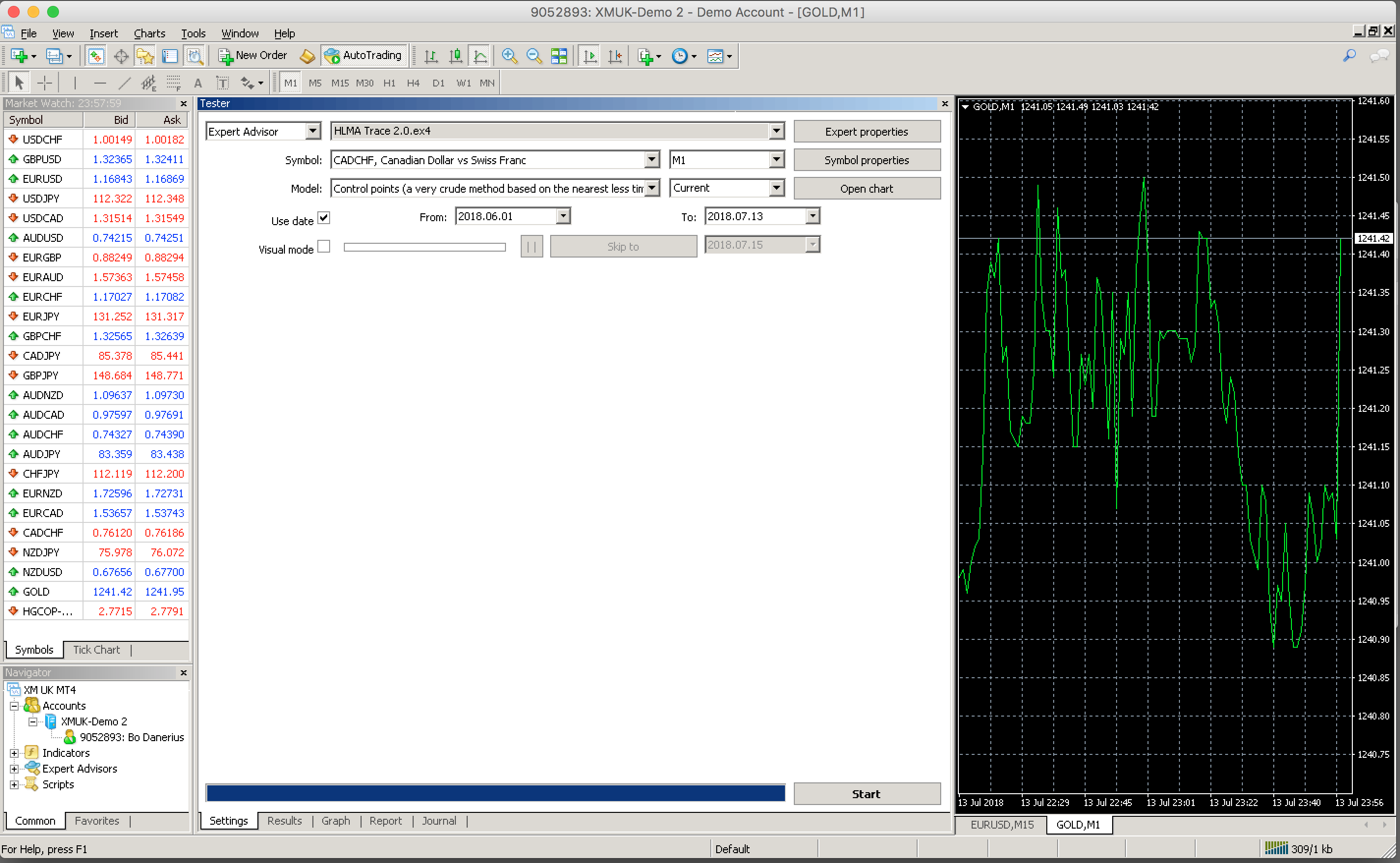Expand the Expert Advisors tree node

[x=14, y=768]
